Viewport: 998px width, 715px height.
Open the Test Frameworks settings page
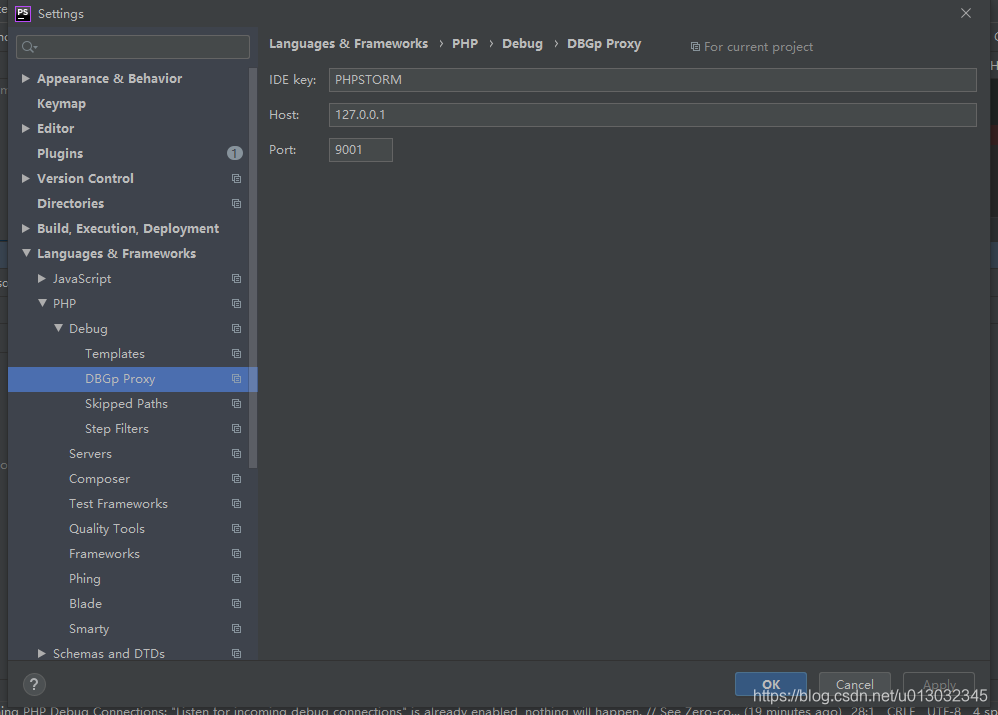[118, 504]
